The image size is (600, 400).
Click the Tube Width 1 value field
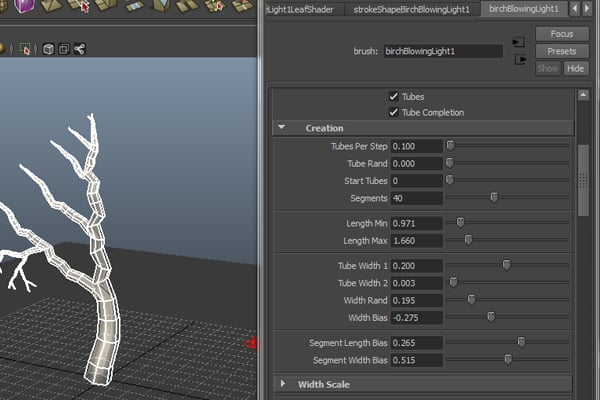click(x=417, y=265)
